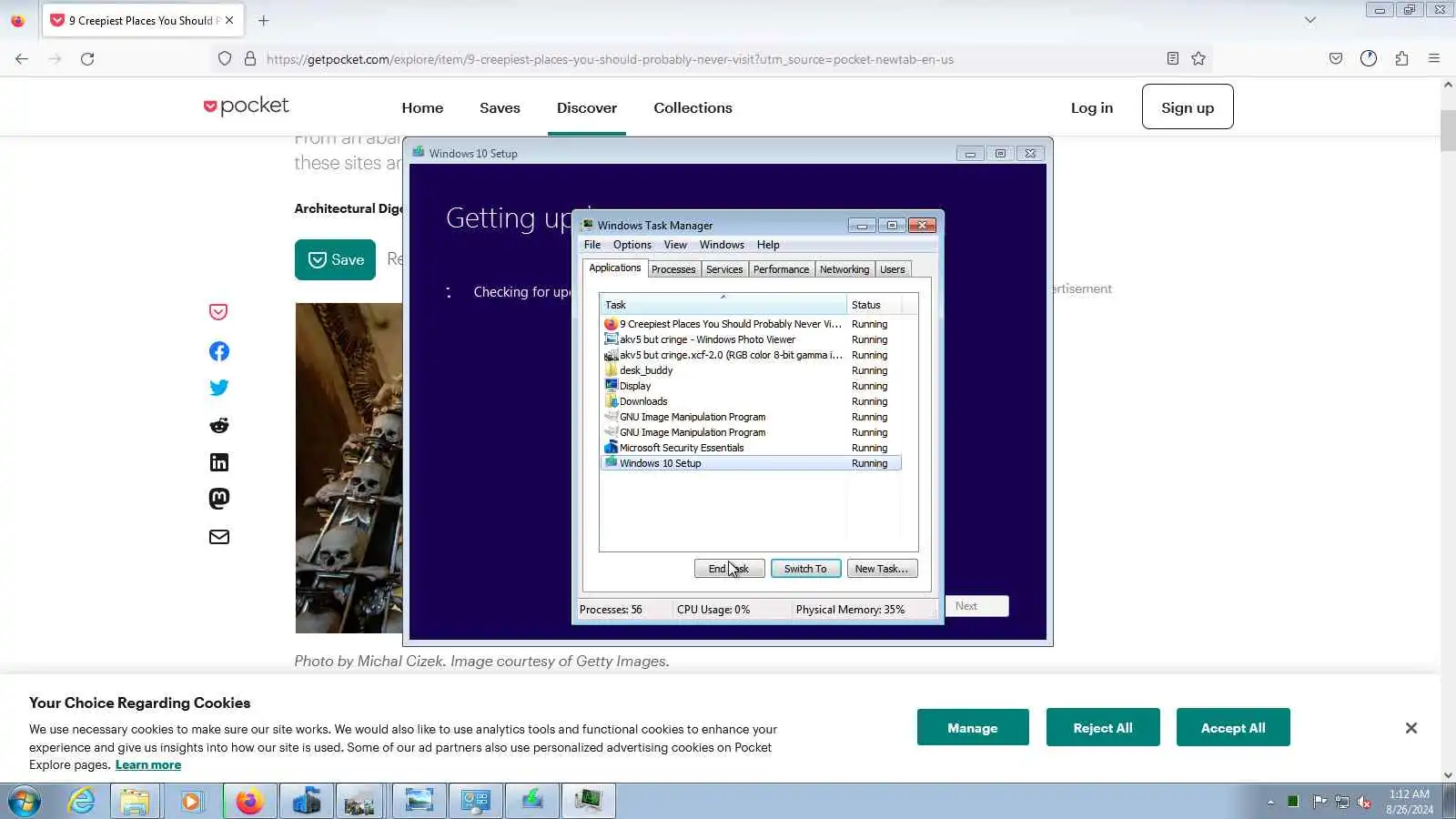1456x819 pixels.
Task: Share the article on Mastodon
Action: click(x=218, y=499)
